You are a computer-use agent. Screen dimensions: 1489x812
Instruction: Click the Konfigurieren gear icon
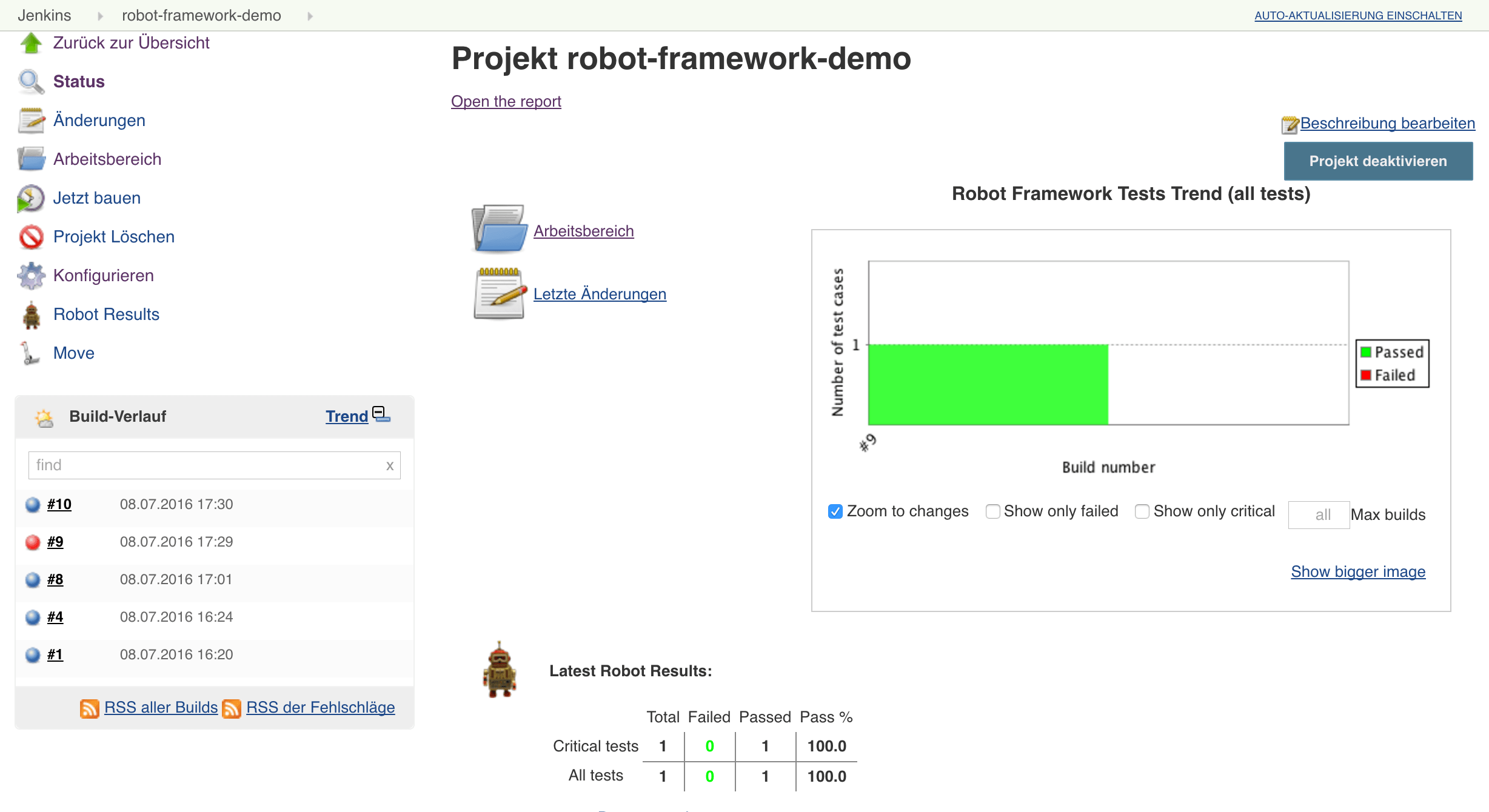pyautogui.click(x=31, y=276)
